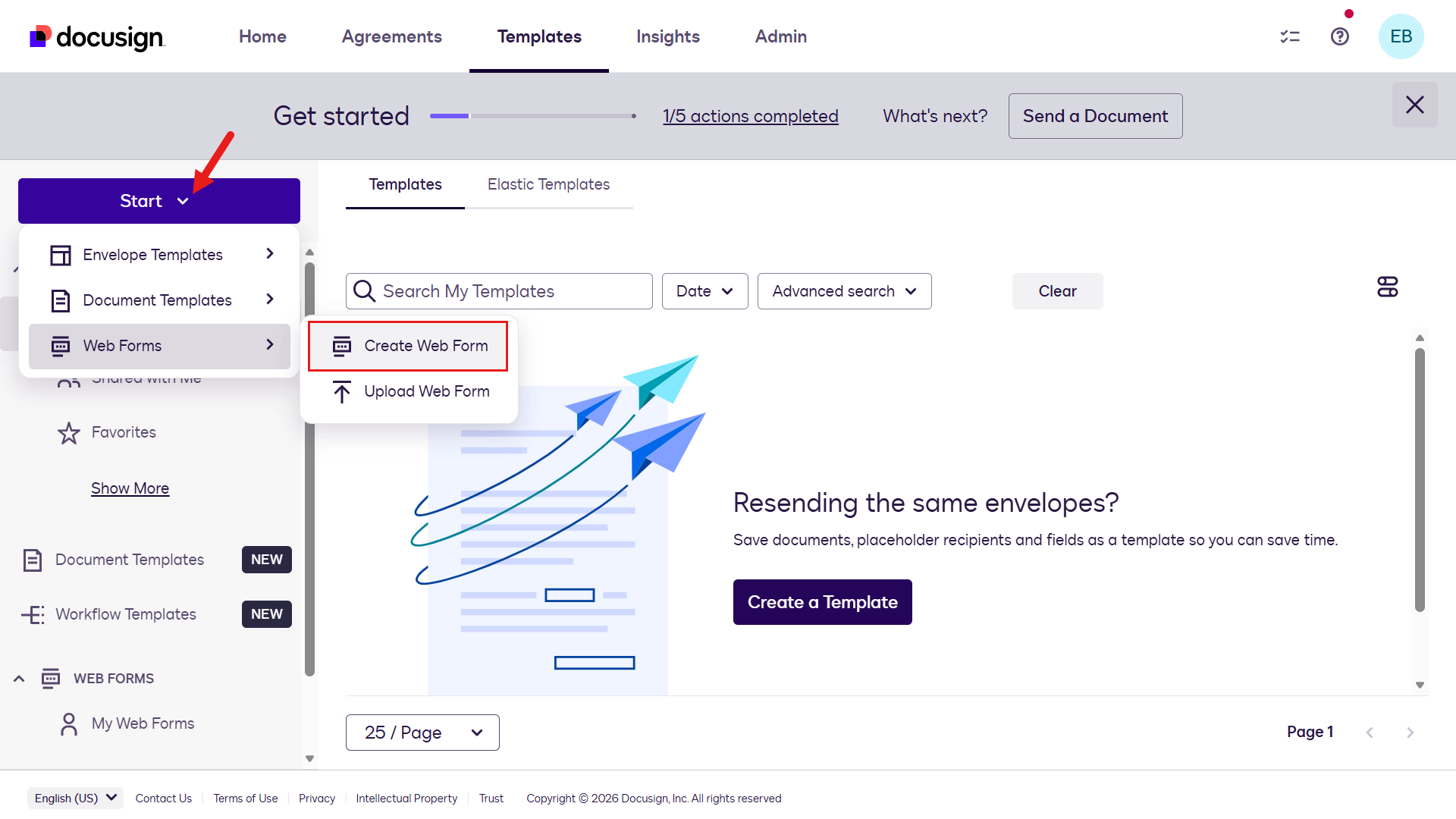Open My Web Forms
Image resolution: width=1456 pixels, height=819 pixels.
[x=143, y=723]
